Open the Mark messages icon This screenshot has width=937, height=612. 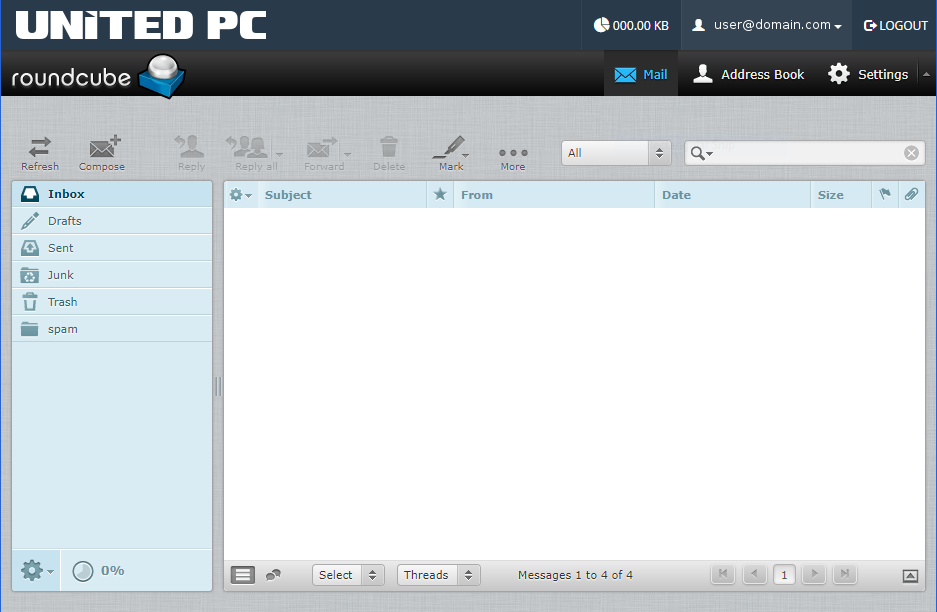[449, 150]
